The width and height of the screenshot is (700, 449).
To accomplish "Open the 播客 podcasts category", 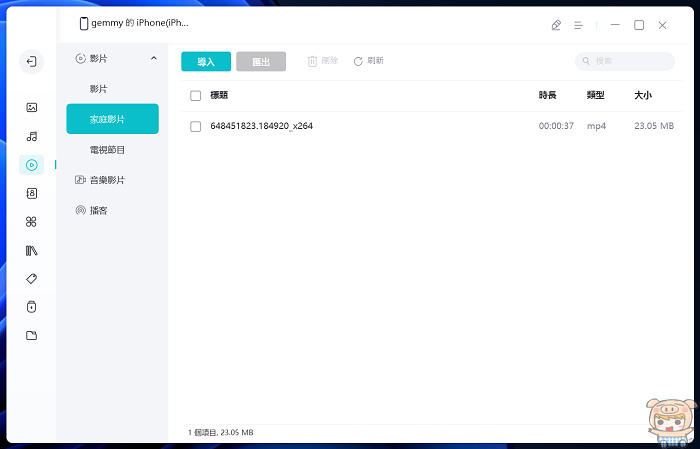I will [x=98, y=210].
